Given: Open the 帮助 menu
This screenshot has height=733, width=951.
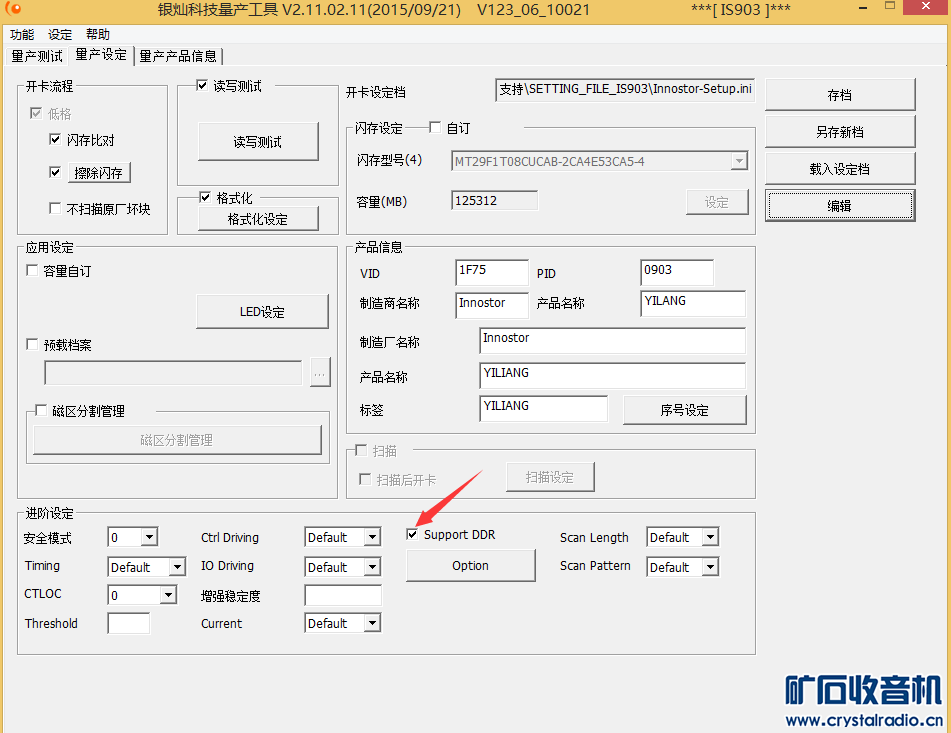Looking at the screenshot, I should point(98,35).
